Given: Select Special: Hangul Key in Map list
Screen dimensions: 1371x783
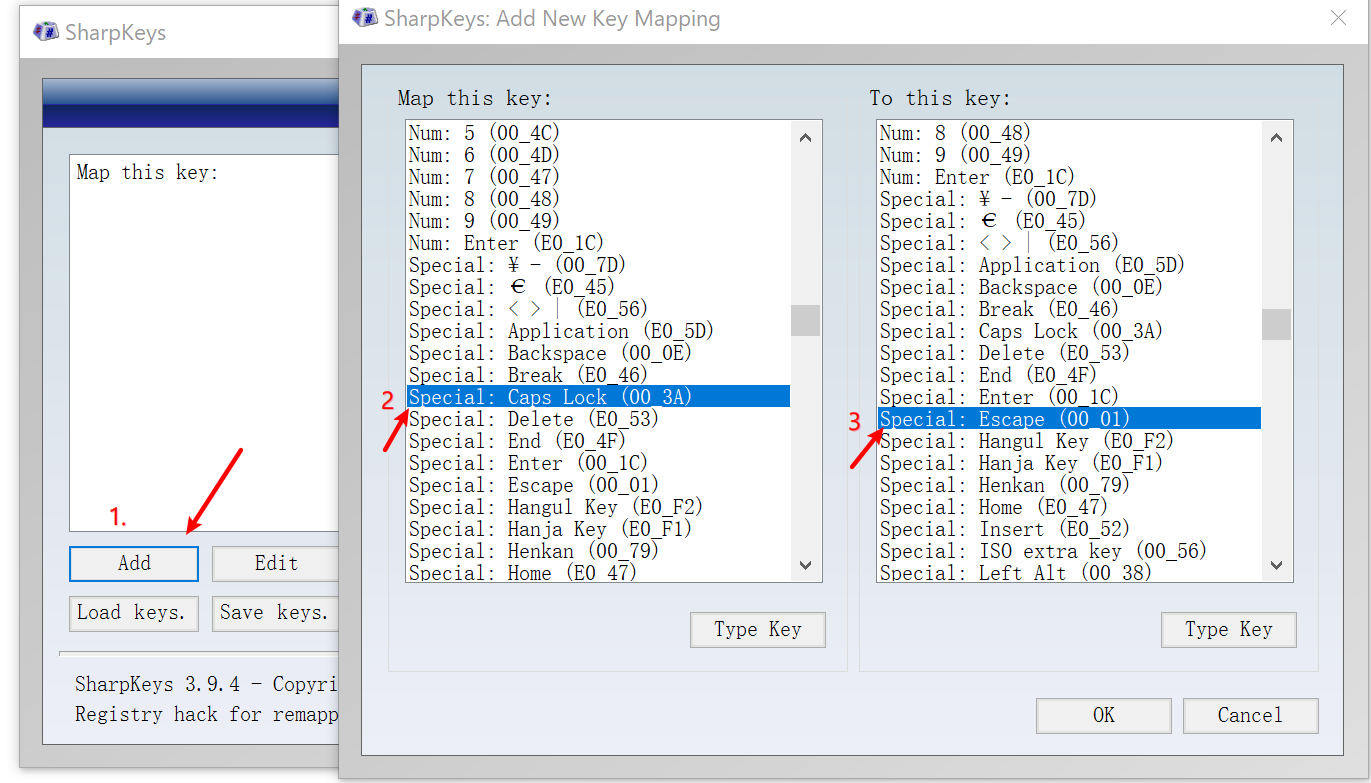Looking at the screenshot, I should [598, 507].
